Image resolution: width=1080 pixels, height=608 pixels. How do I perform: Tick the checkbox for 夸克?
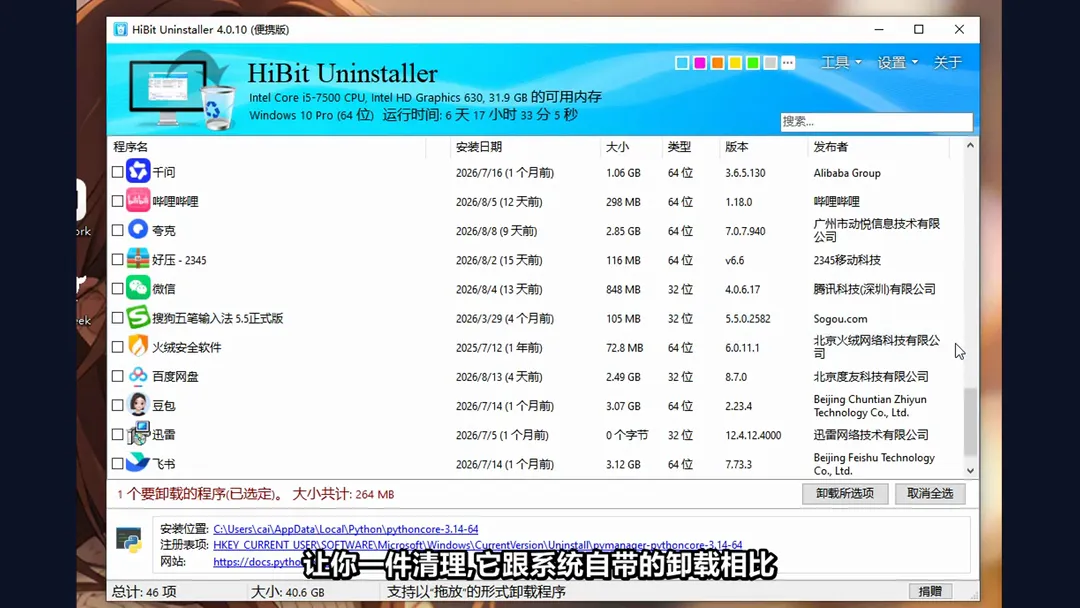click(118, 230)
